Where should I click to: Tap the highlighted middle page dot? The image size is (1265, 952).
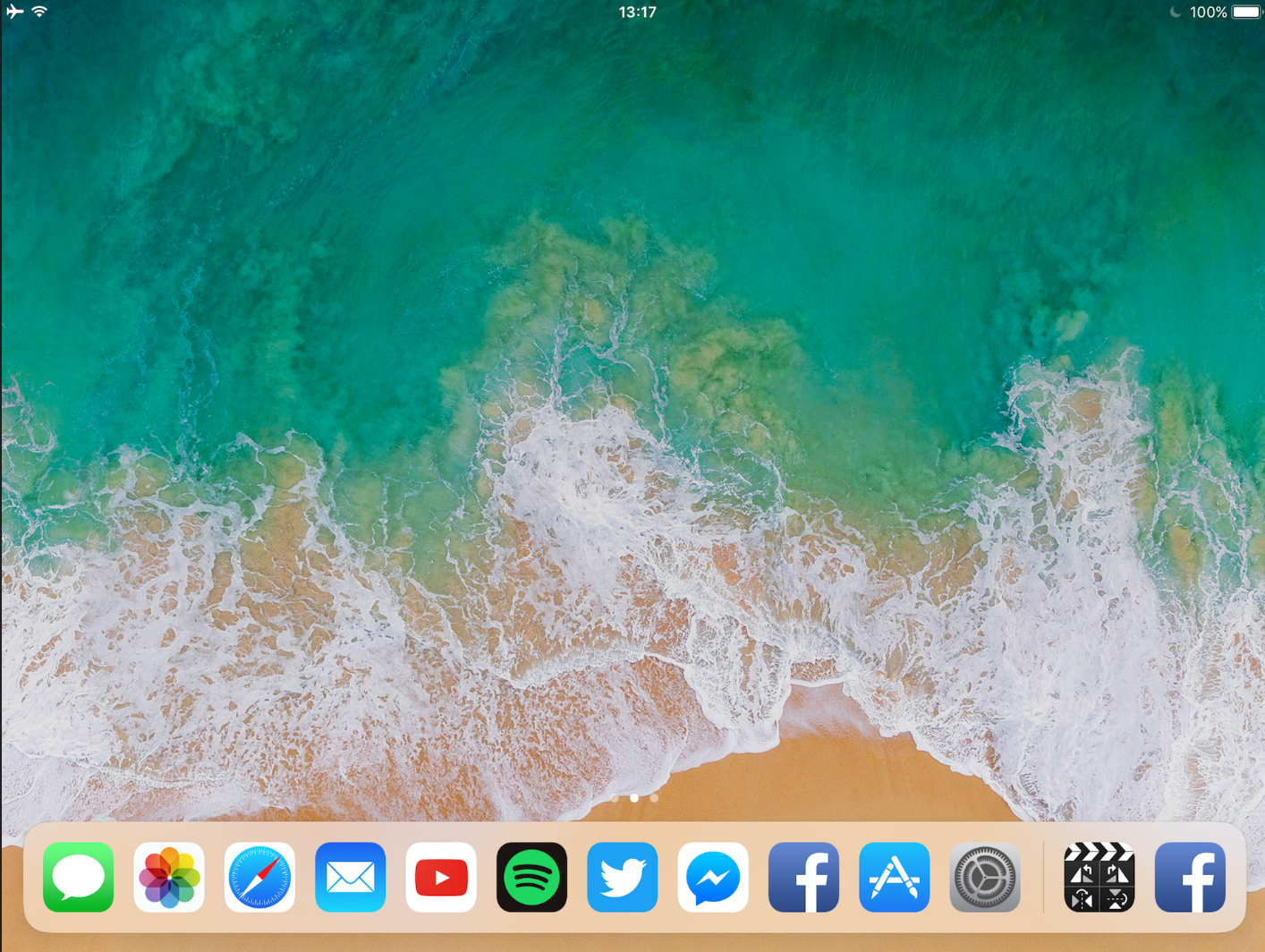point(634,798)
